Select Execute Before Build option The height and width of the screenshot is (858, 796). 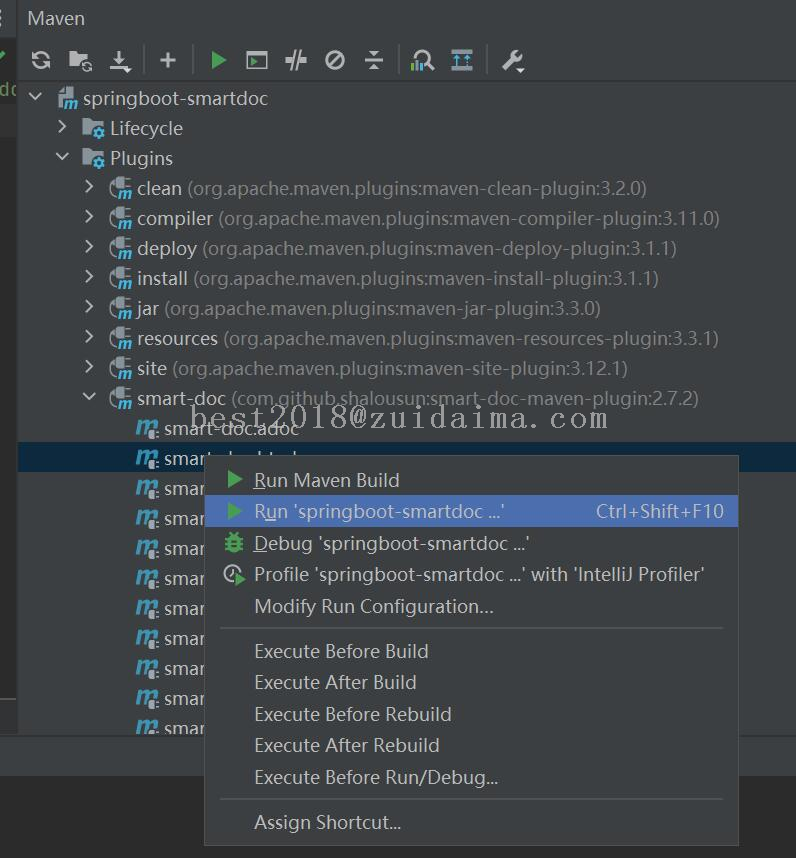471,651
